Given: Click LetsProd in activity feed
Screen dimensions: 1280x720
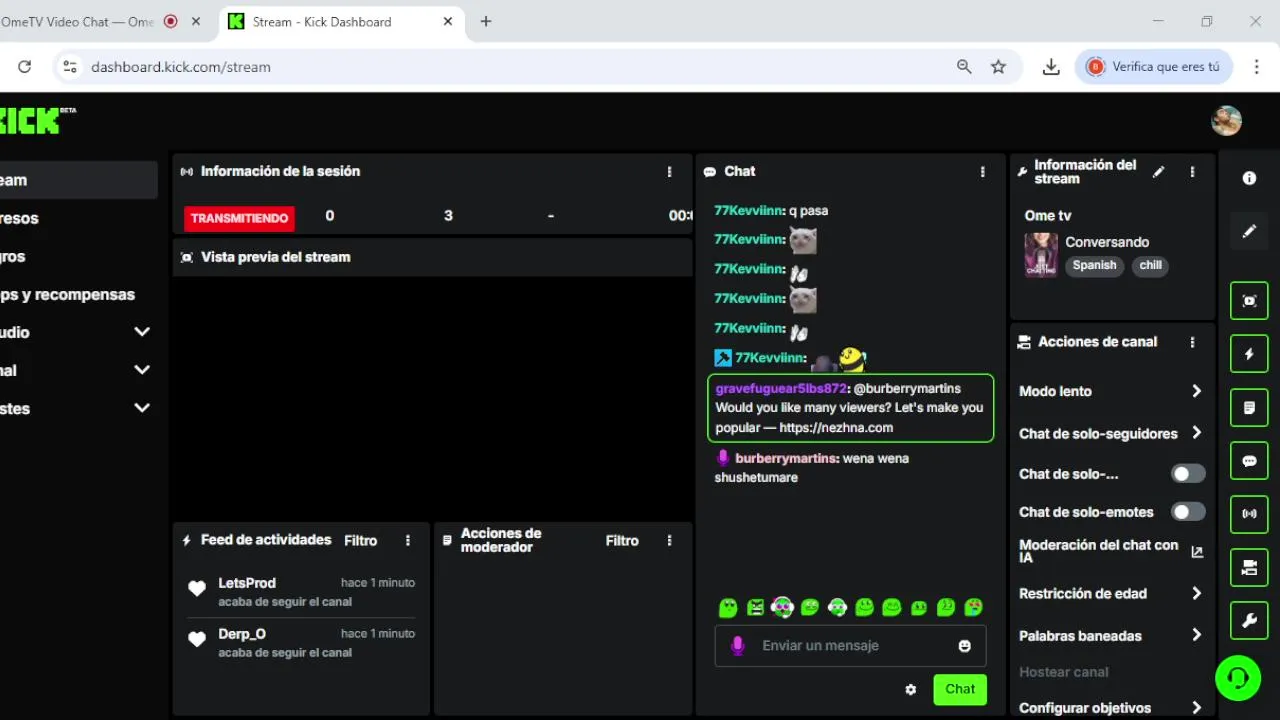Looking at the screenshot, I should click(x=247, y=583).
